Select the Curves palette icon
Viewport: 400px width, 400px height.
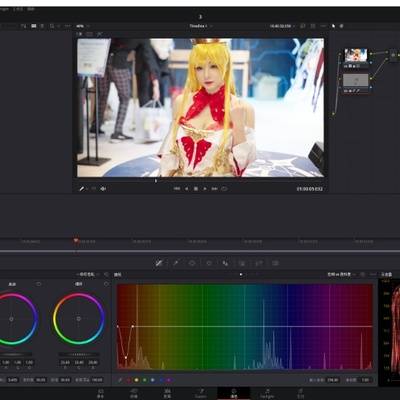159,263
